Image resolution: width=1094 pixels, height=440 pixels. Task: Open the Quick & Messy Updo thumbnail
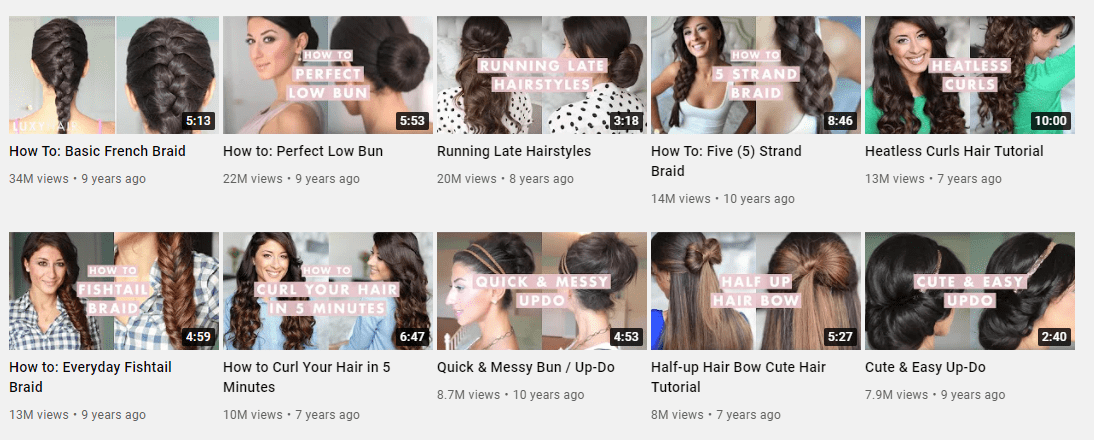pyautogui.click(x=542, y=291)
